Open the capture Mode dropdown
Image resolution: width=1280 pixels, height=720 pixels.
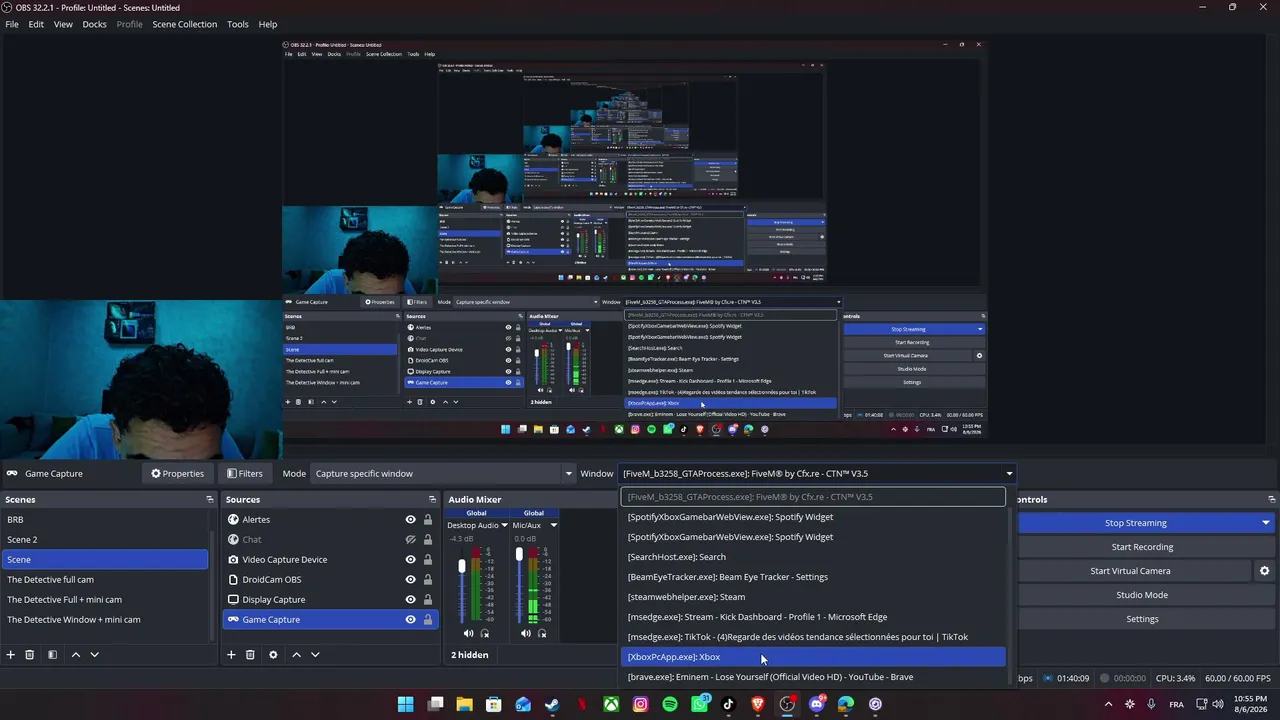[443, 474]
